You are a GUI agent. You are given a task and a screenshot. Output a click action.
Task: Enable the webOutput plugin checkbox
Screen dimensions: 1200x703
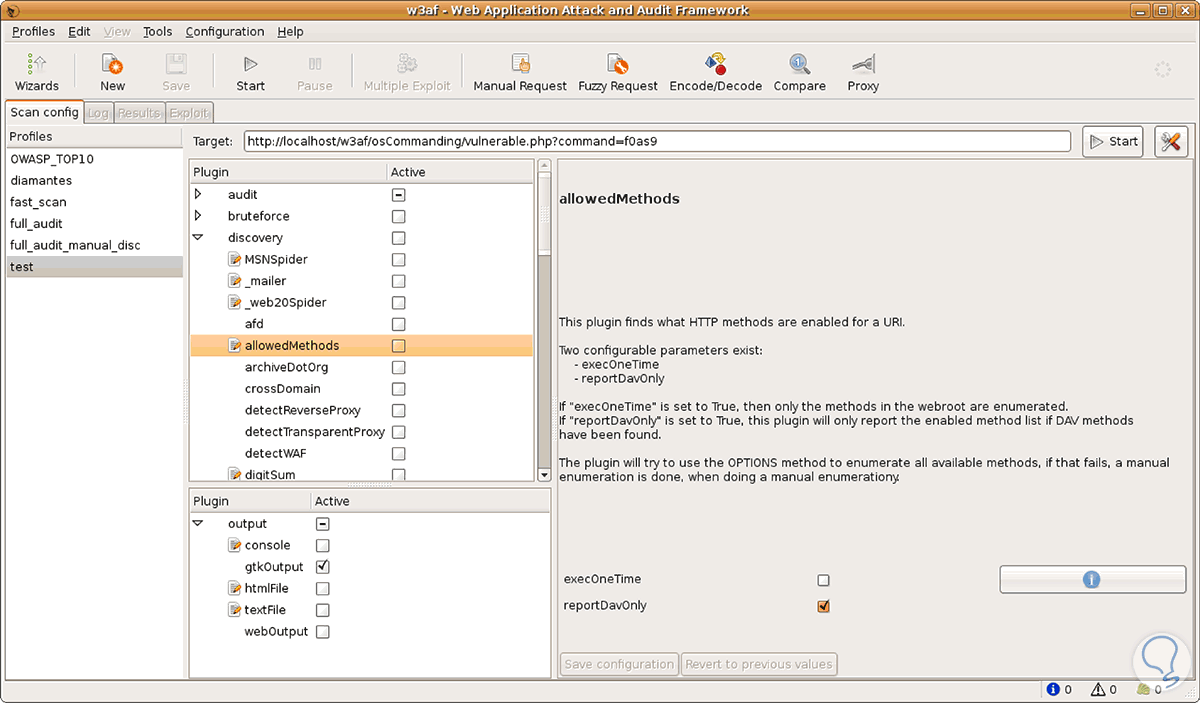(322, 632)
